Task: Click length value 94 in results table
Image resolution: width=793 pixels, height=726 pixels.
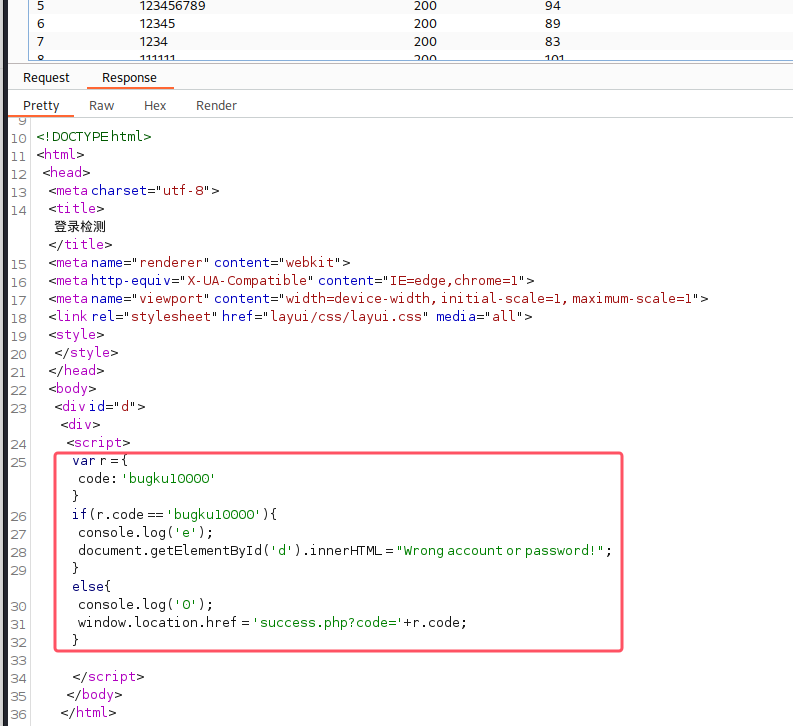Action: [553, 6]
